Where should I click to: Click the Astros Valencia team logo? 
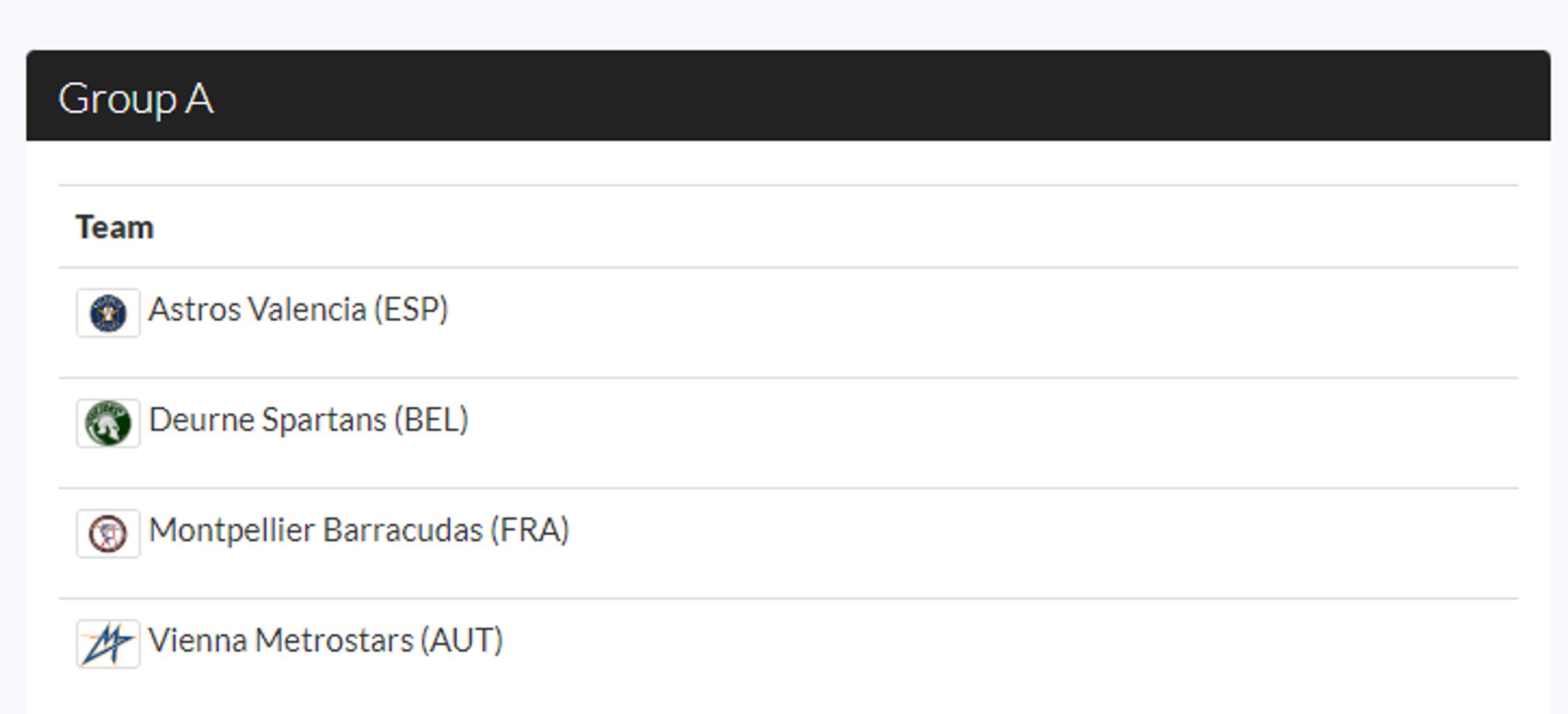pos(108,313)
